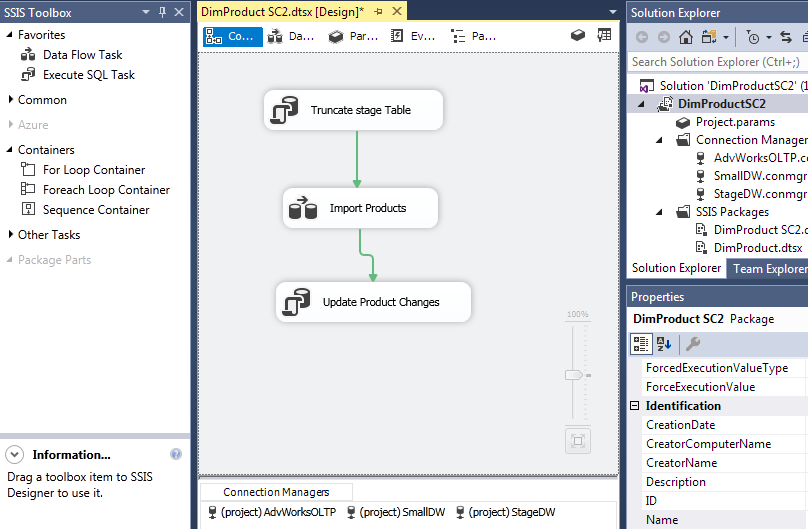Adjust the designer zoom slider handle
808x529 pixels.
[574, 374]
